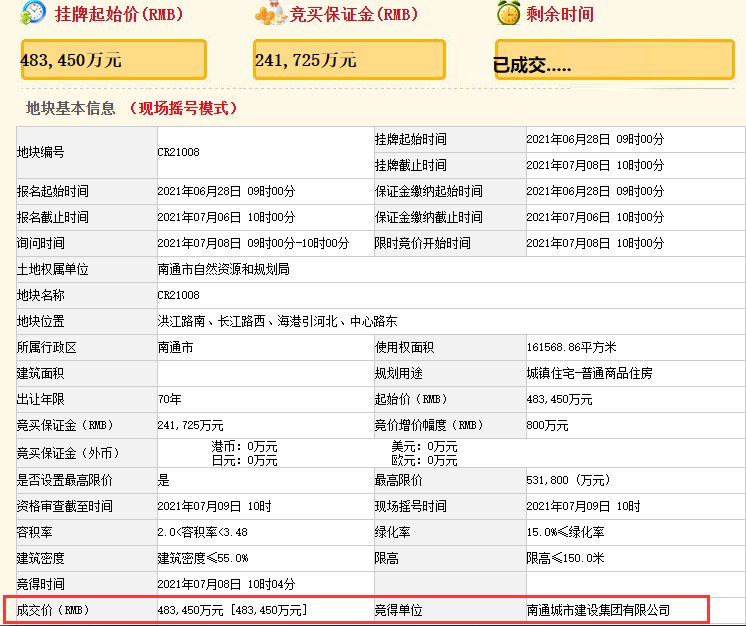Screen dimensions: 746x626
Task: Click the 241,725万元 deposit box
Action: click(349, 59)
